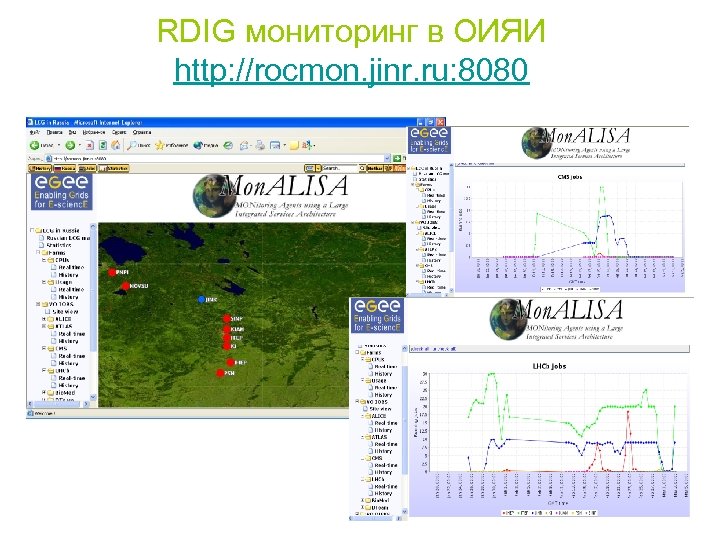Click the IHEP site marker on the map
Image resolution: width=720 pixels, height=540 pixels.
(x=230, y=362)
